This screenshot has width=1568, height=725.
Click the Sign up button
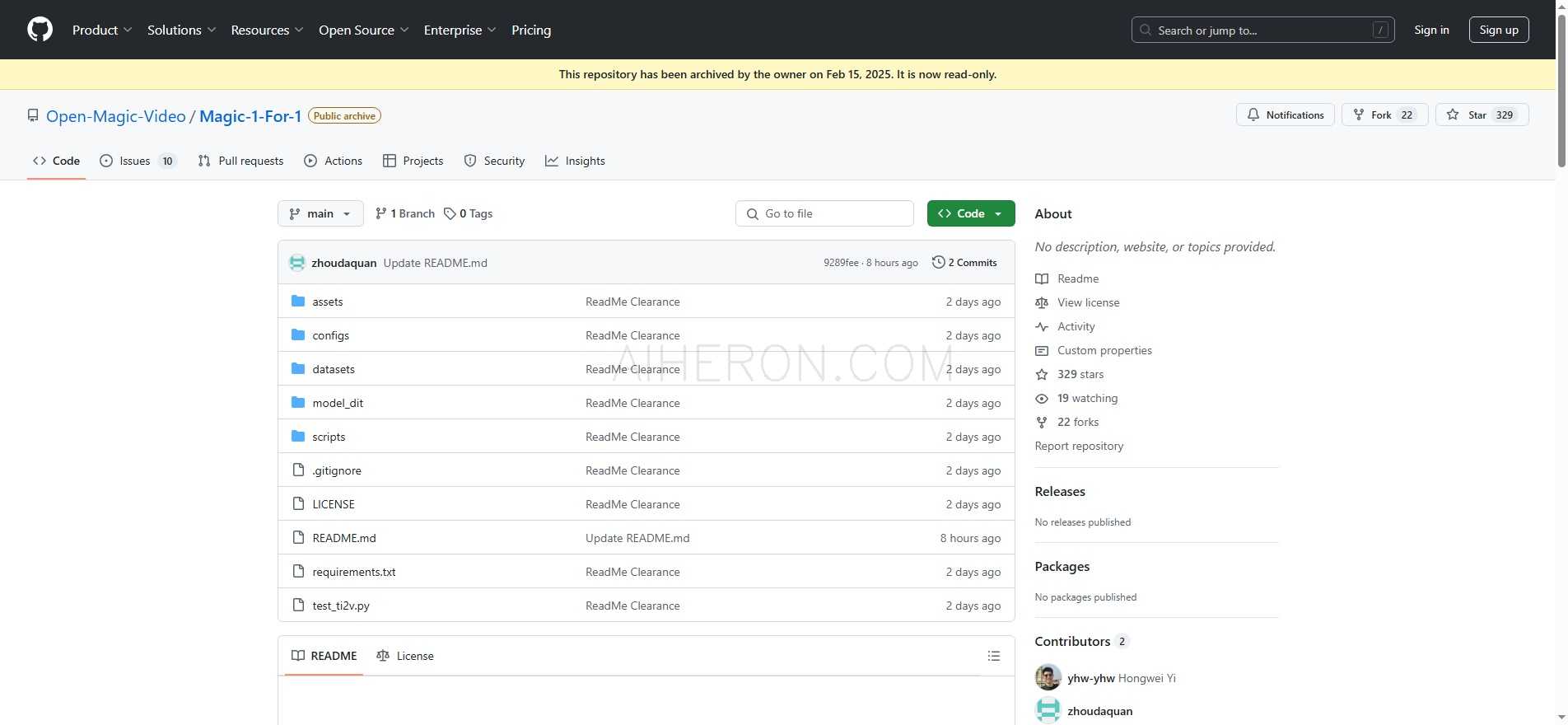tap(1499, 30)
